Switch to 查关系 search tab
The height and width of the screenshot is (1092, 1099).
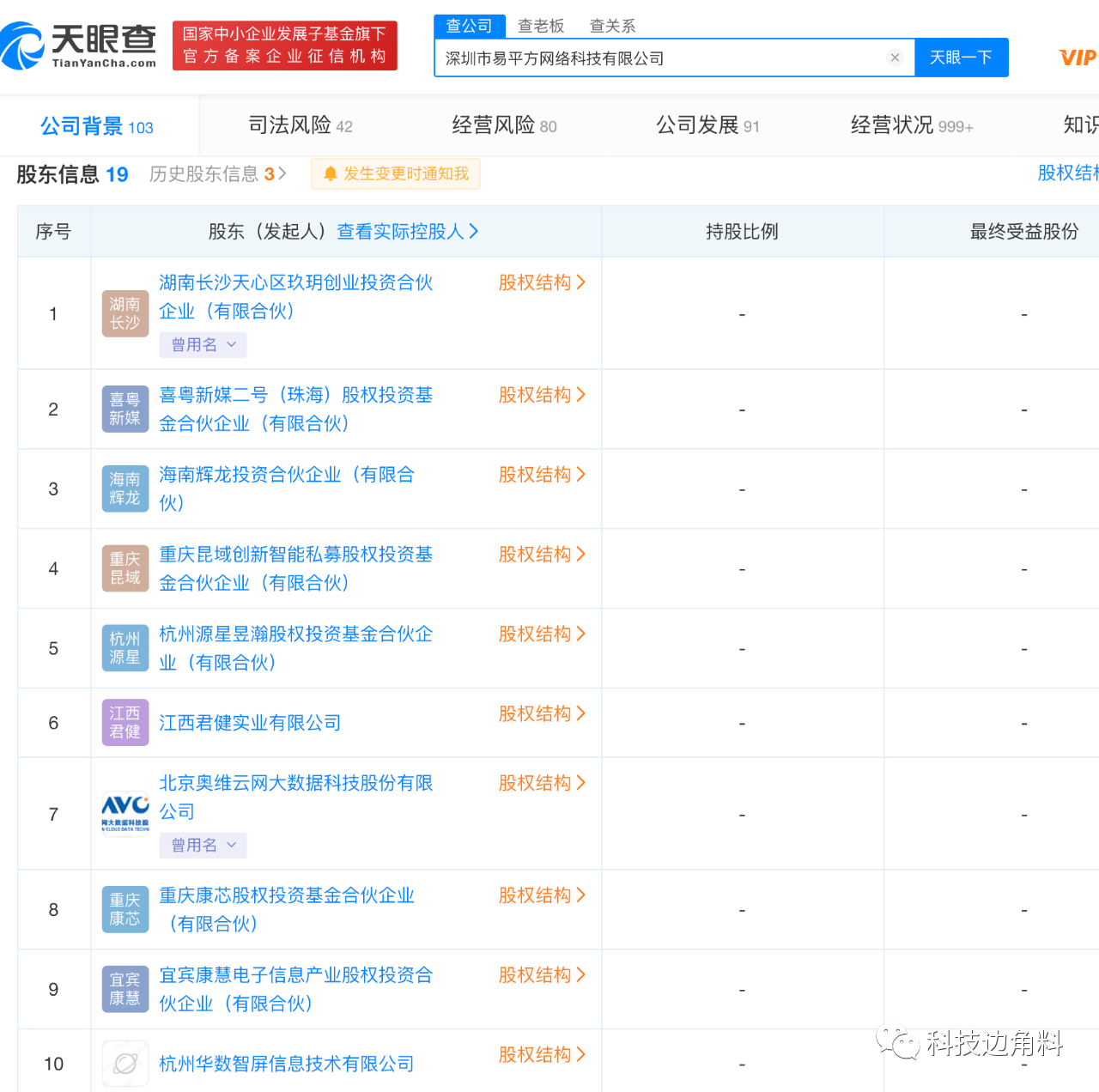tap(612, 26)
